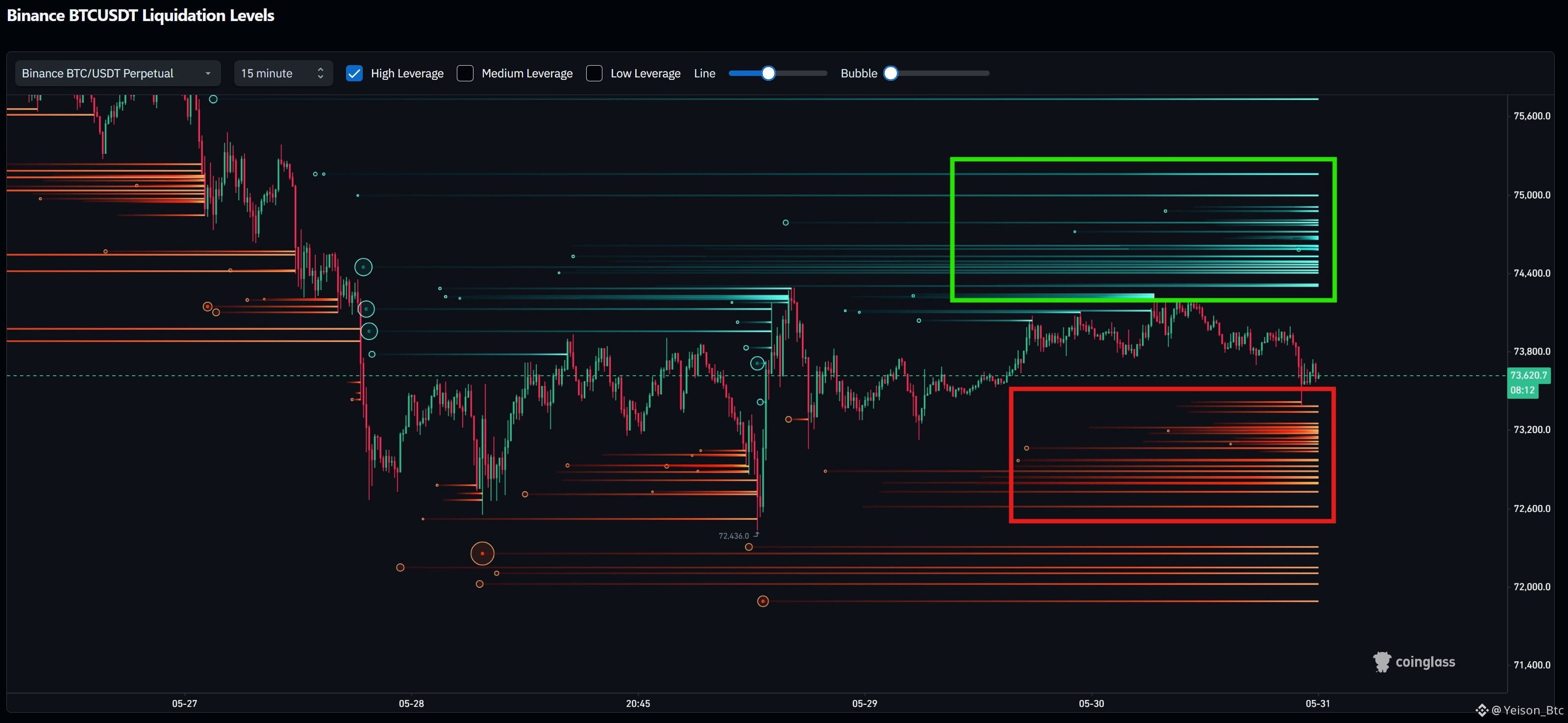Click the Bubble slider handle
1568x723 pixels.
tap(891, 73)
